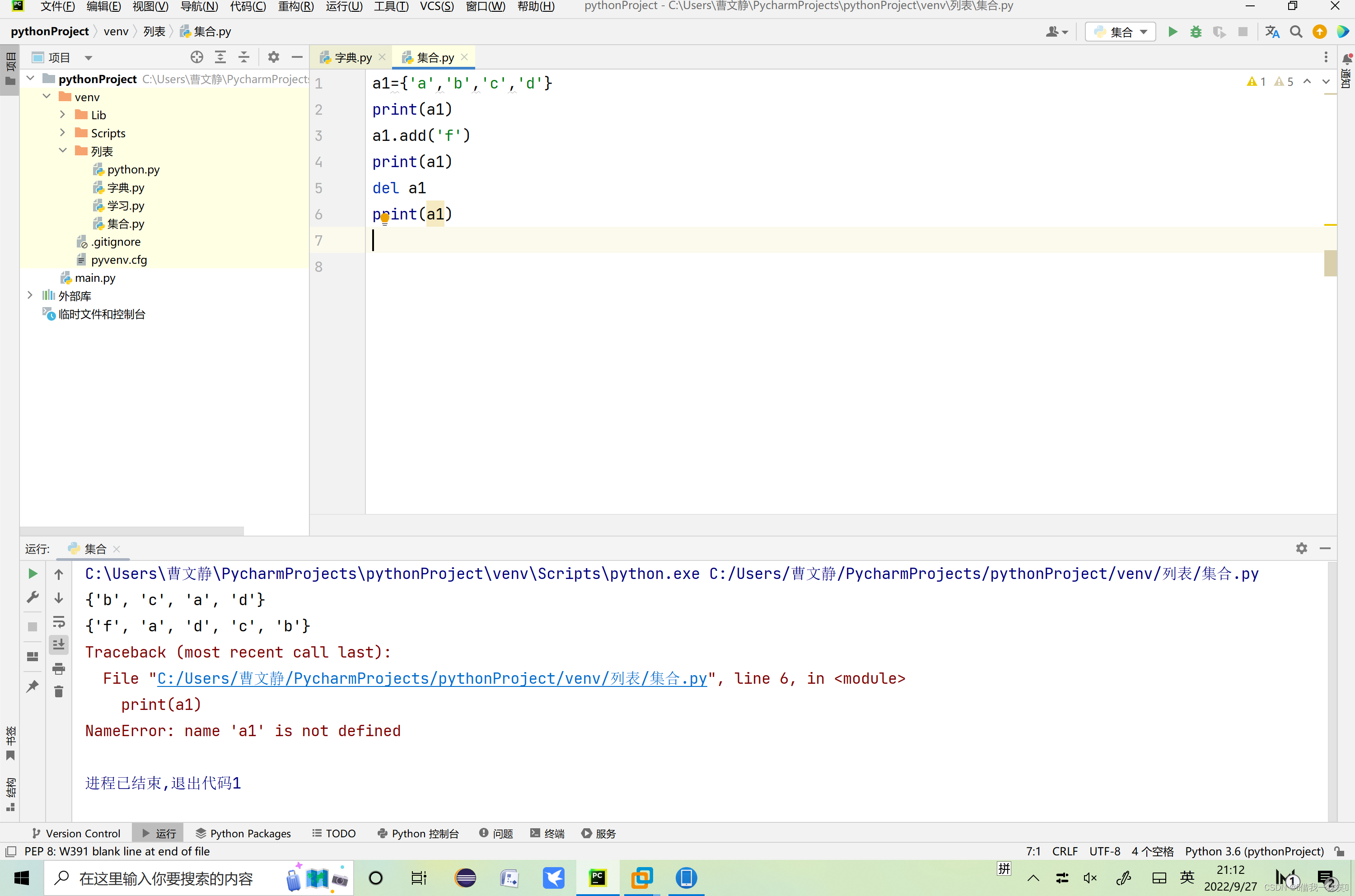This screenshot has width=1355, height=896.
Task: Open the 文件(F) menu
Action: click(58, 6)
